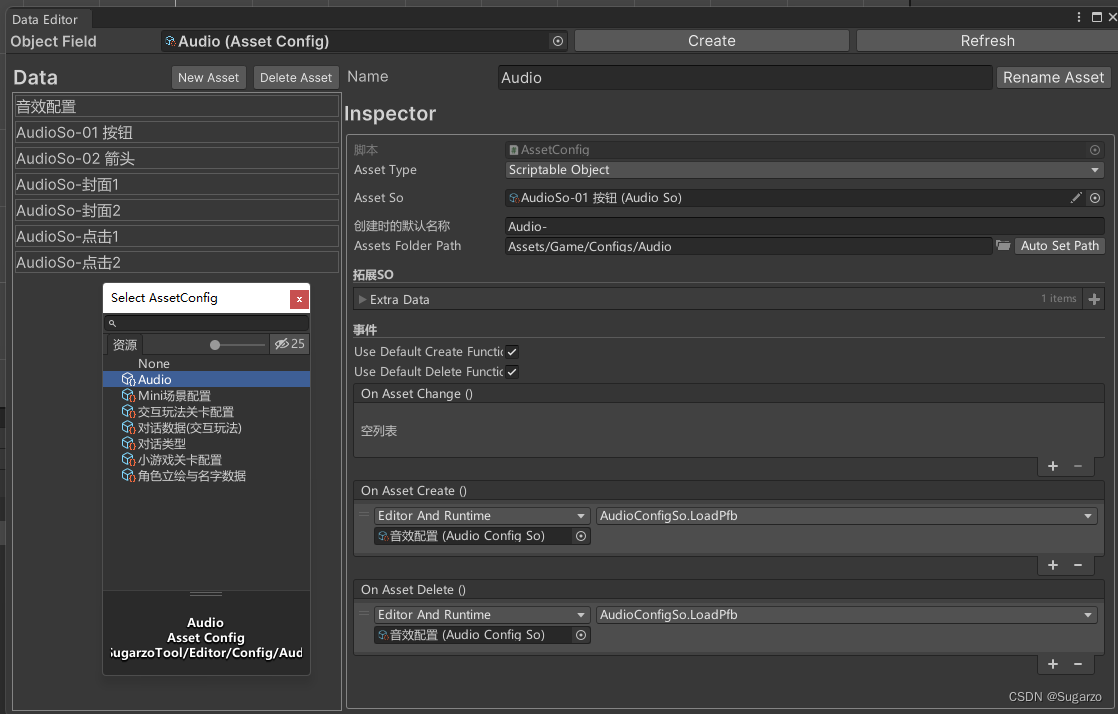This screenshot has width=1118, height=714.
Task: Click the Rename Asset button
Action: click(1053, 77)
